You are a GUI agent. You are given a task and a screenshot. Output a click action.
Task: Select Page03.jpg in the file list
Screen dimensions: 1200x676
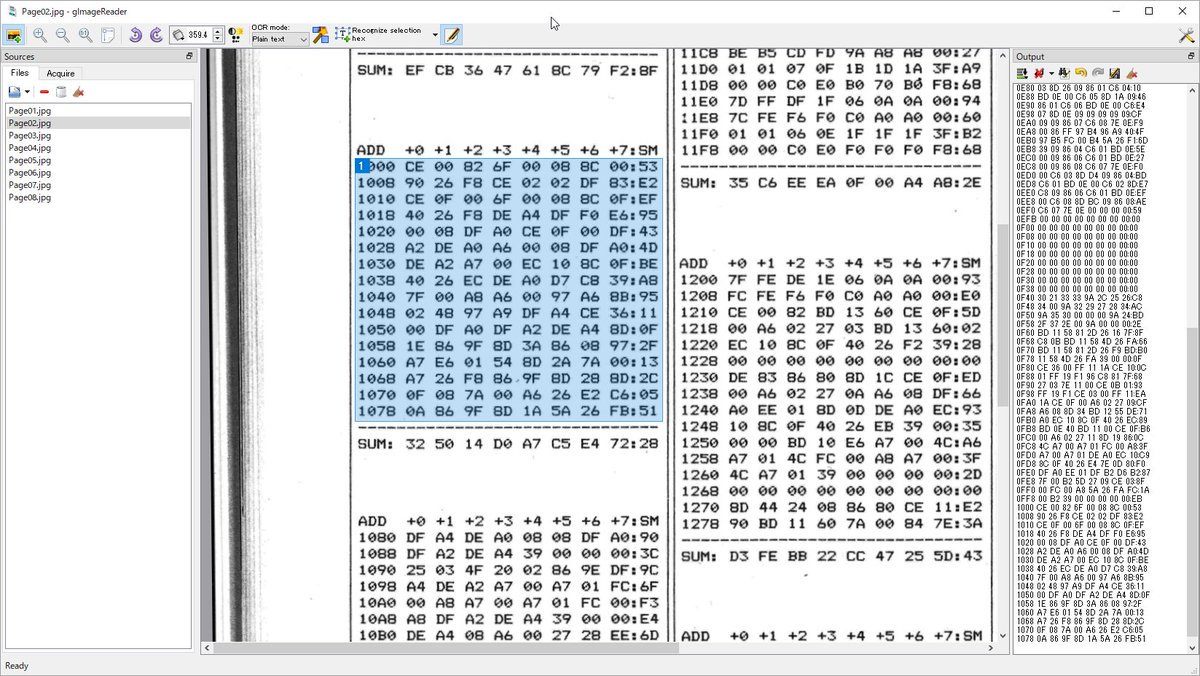(97, 135)
